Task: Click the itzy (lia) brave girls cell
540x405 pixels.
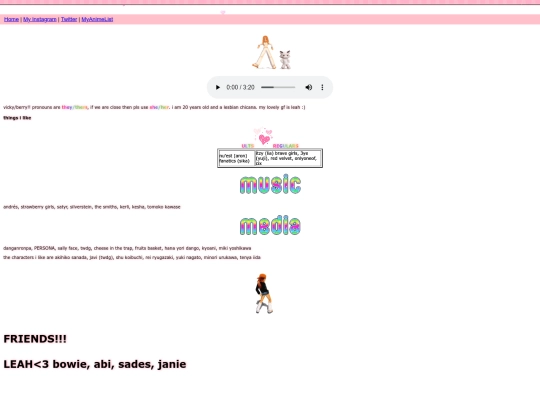Action: [288, 158]
